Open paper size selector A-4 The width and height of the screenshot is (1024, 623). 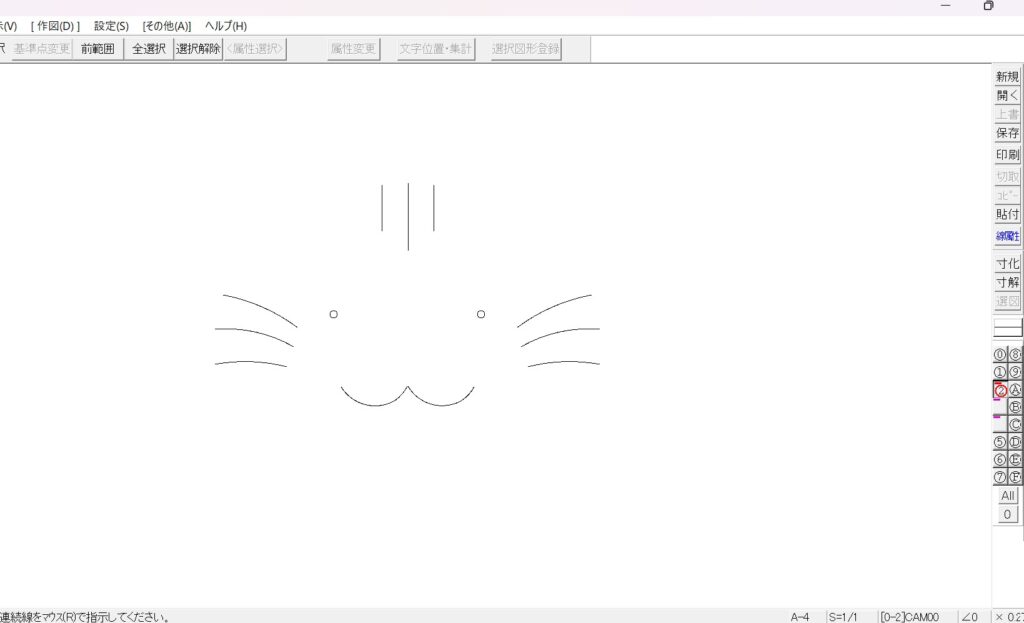(800, 617)
